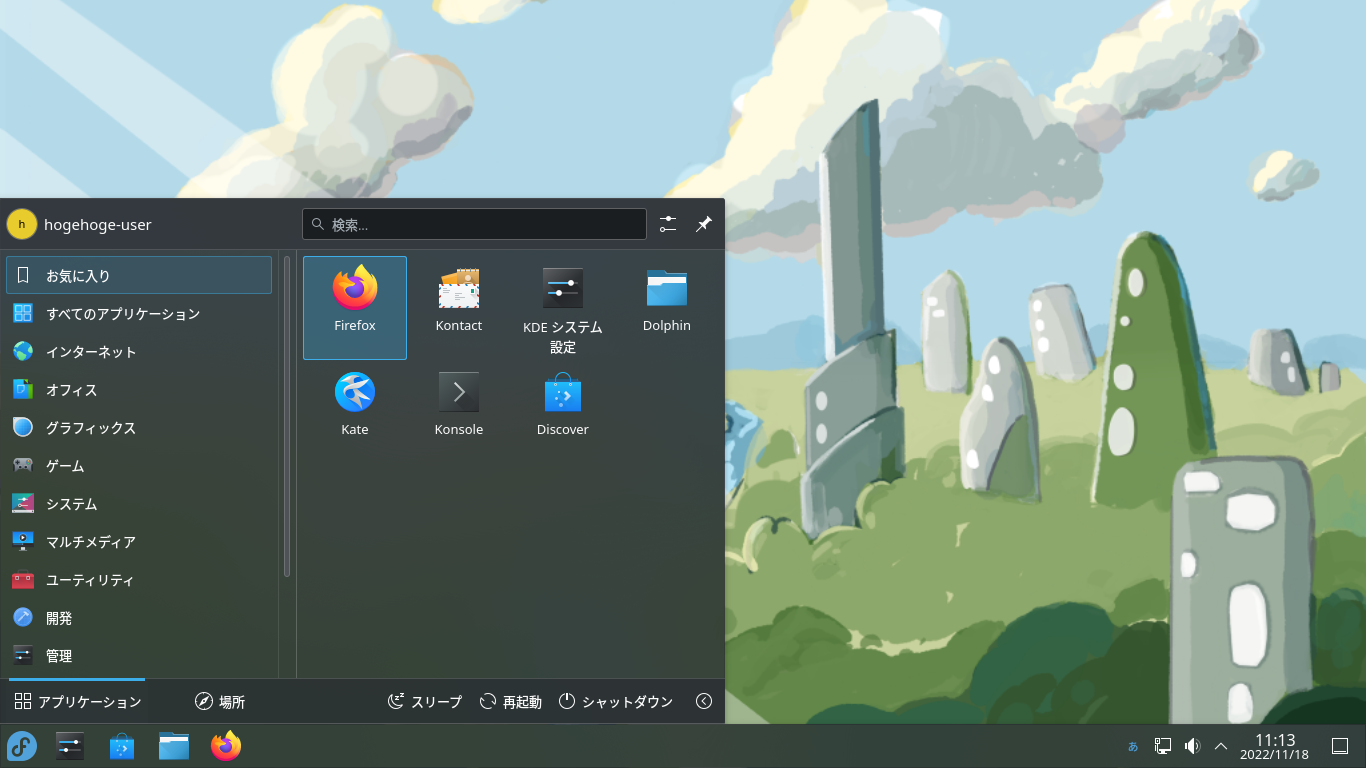The width and height of the screenshot is (1366, 768).
Task: Open マルチメディア category
Action: click(139, 541)
